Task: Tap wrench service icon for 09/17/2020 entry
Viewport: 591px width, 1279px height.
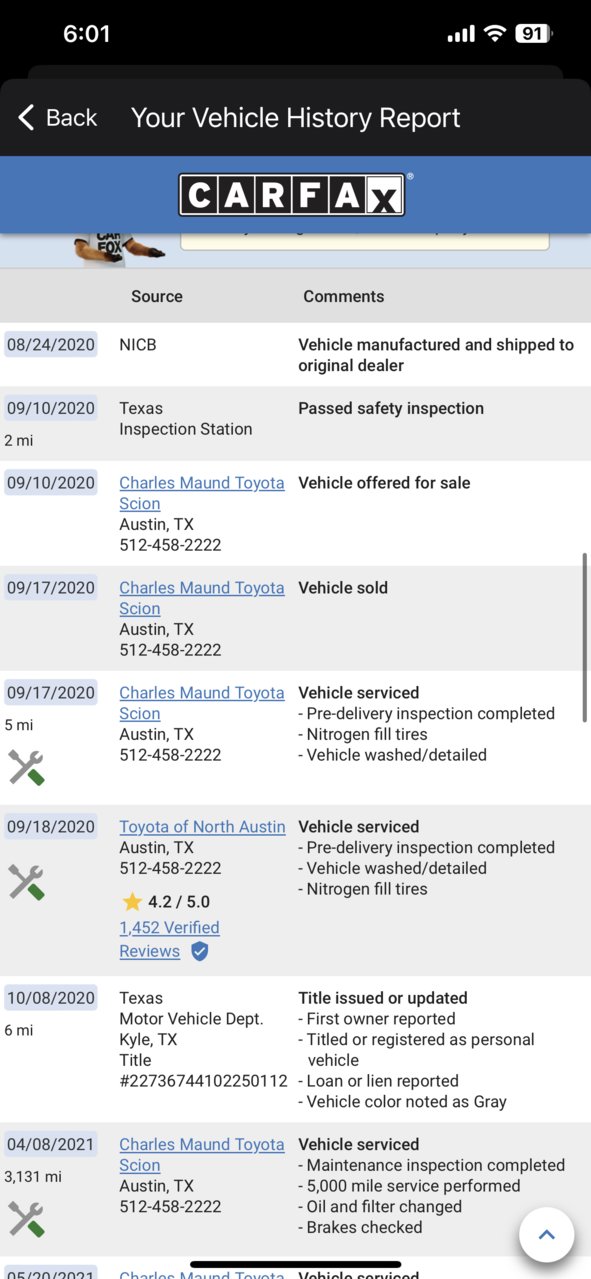Action: tap(26, 767)
